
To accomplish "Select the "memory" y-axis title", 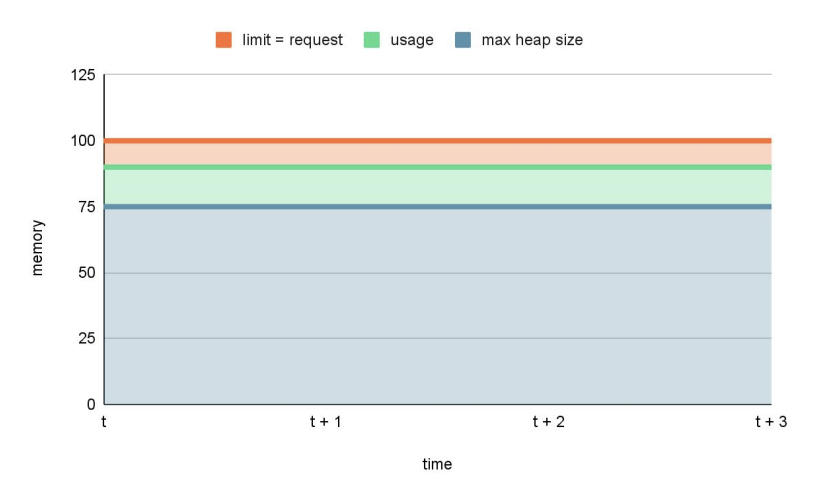I will coord(38,247).
